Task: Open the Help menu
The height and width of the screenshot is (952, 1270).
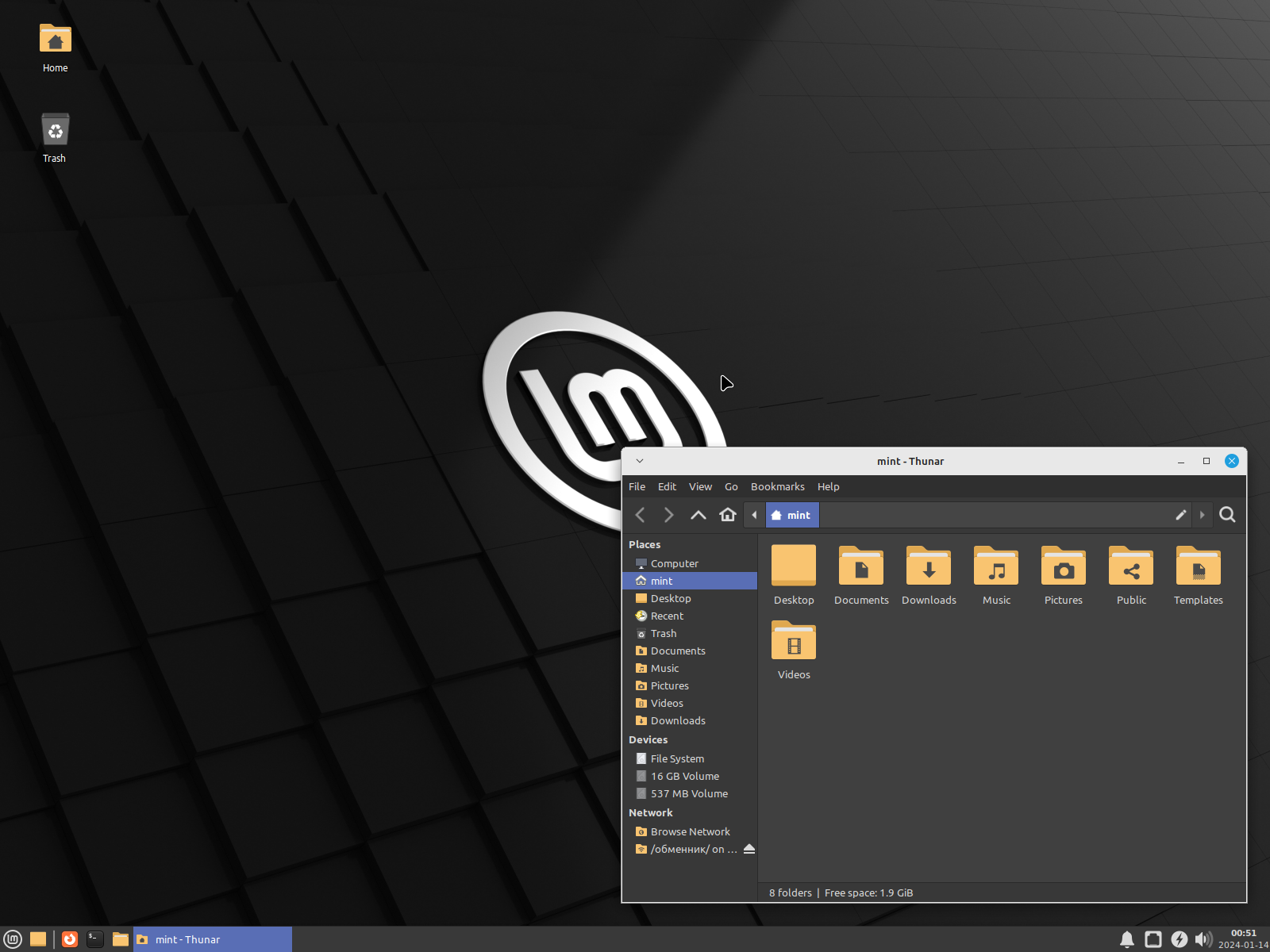Action: click(828, 486)
